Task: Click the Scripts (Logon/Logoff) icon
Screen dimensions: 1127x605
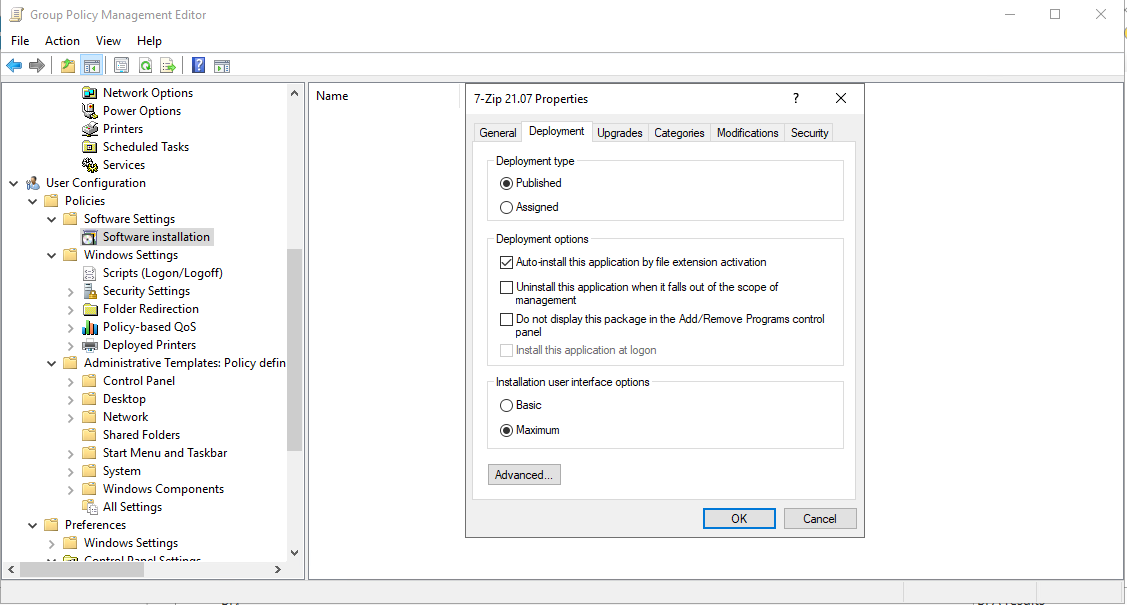Action: point(90,273)
